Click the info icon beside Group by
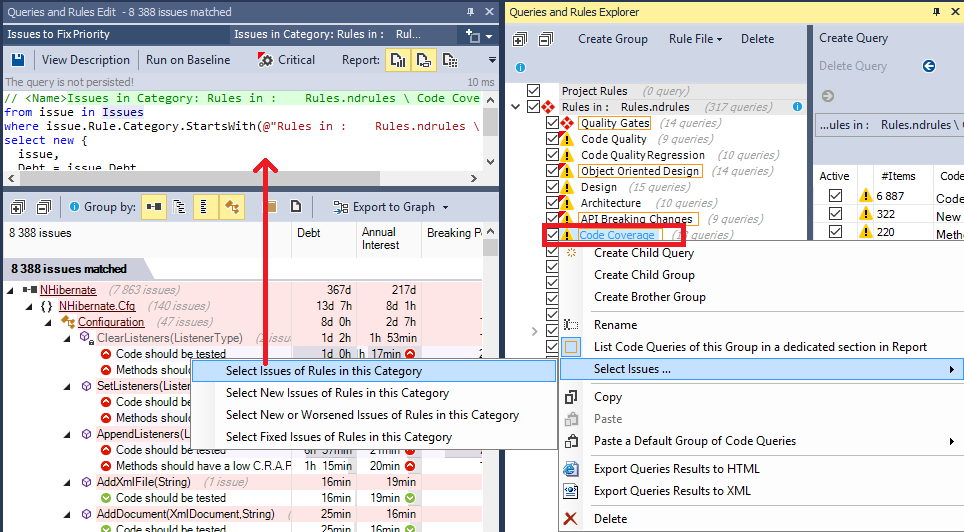Screen dimensions: 964x532 tap(74, 207)
